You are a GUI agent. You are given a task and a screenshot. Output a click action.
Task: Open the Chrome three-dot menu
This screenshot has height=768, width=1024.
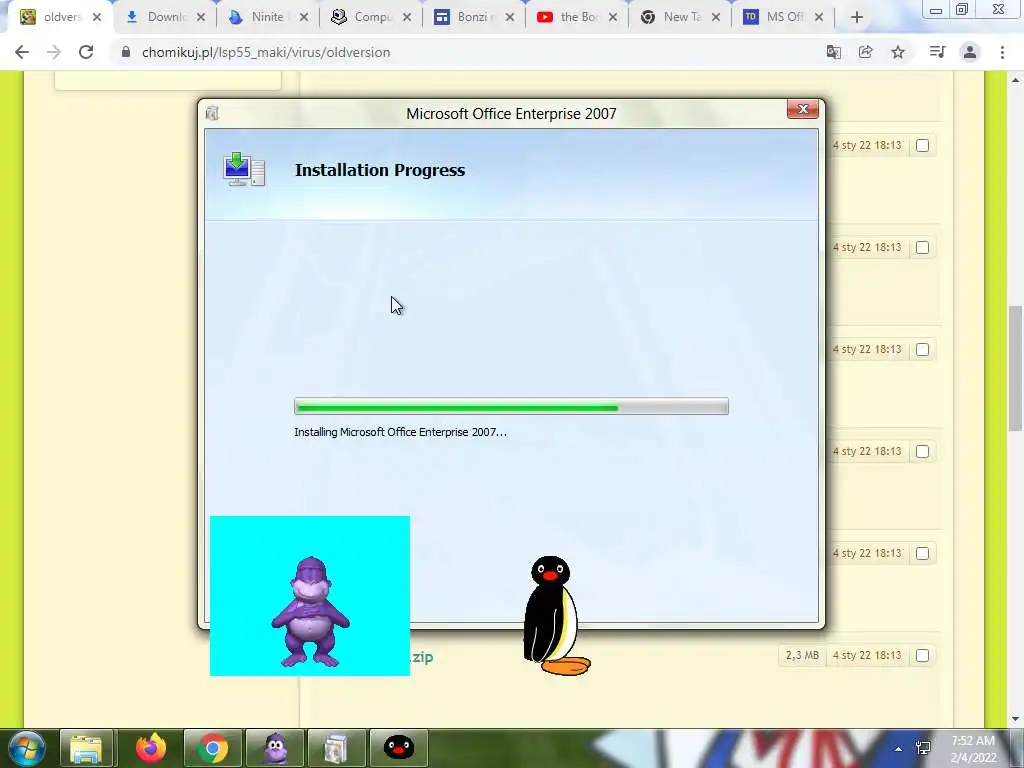point(1002,52)
